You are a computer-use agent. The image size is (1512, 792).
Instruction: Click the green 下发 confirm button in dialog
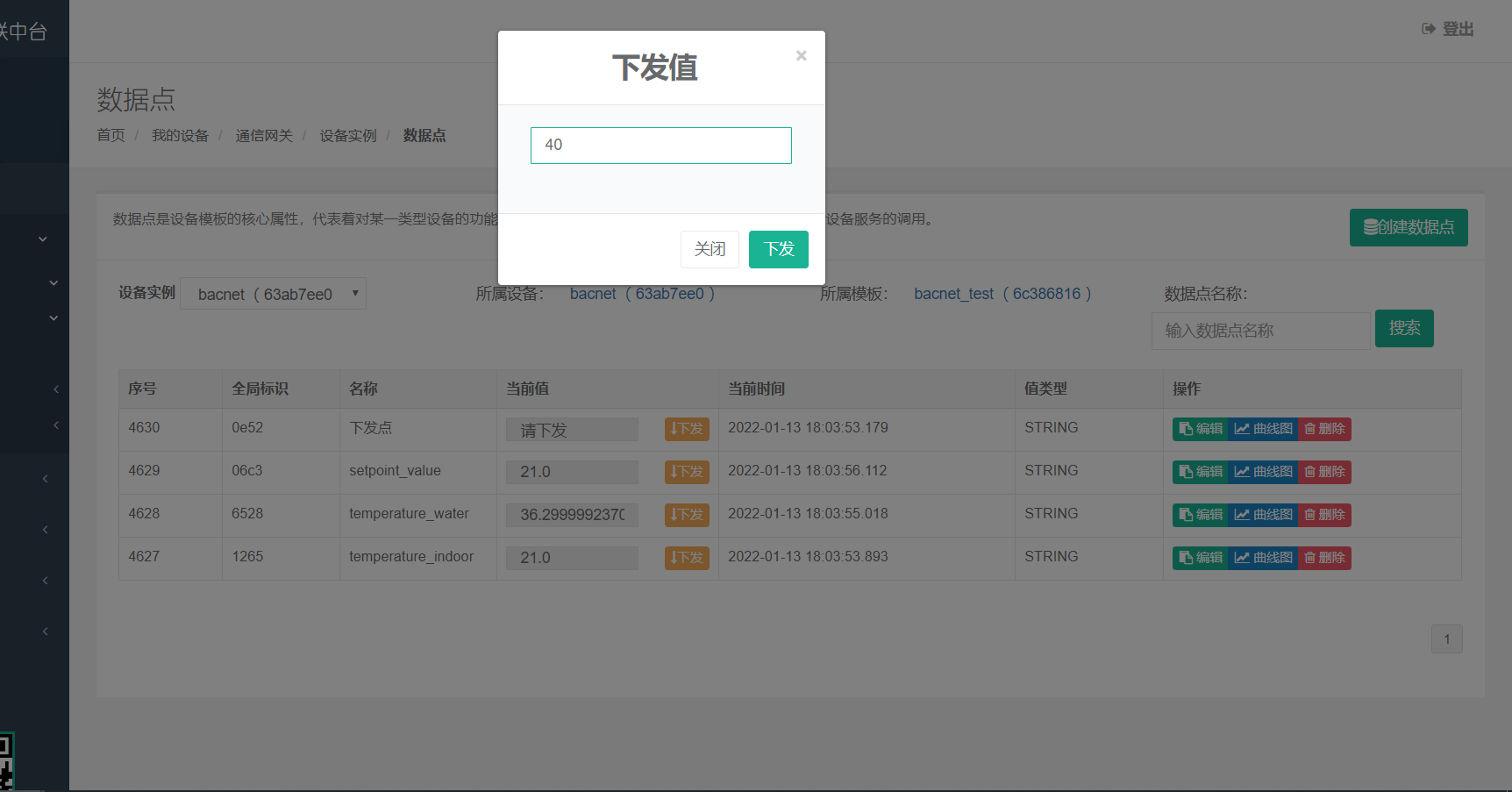point(778,249)
